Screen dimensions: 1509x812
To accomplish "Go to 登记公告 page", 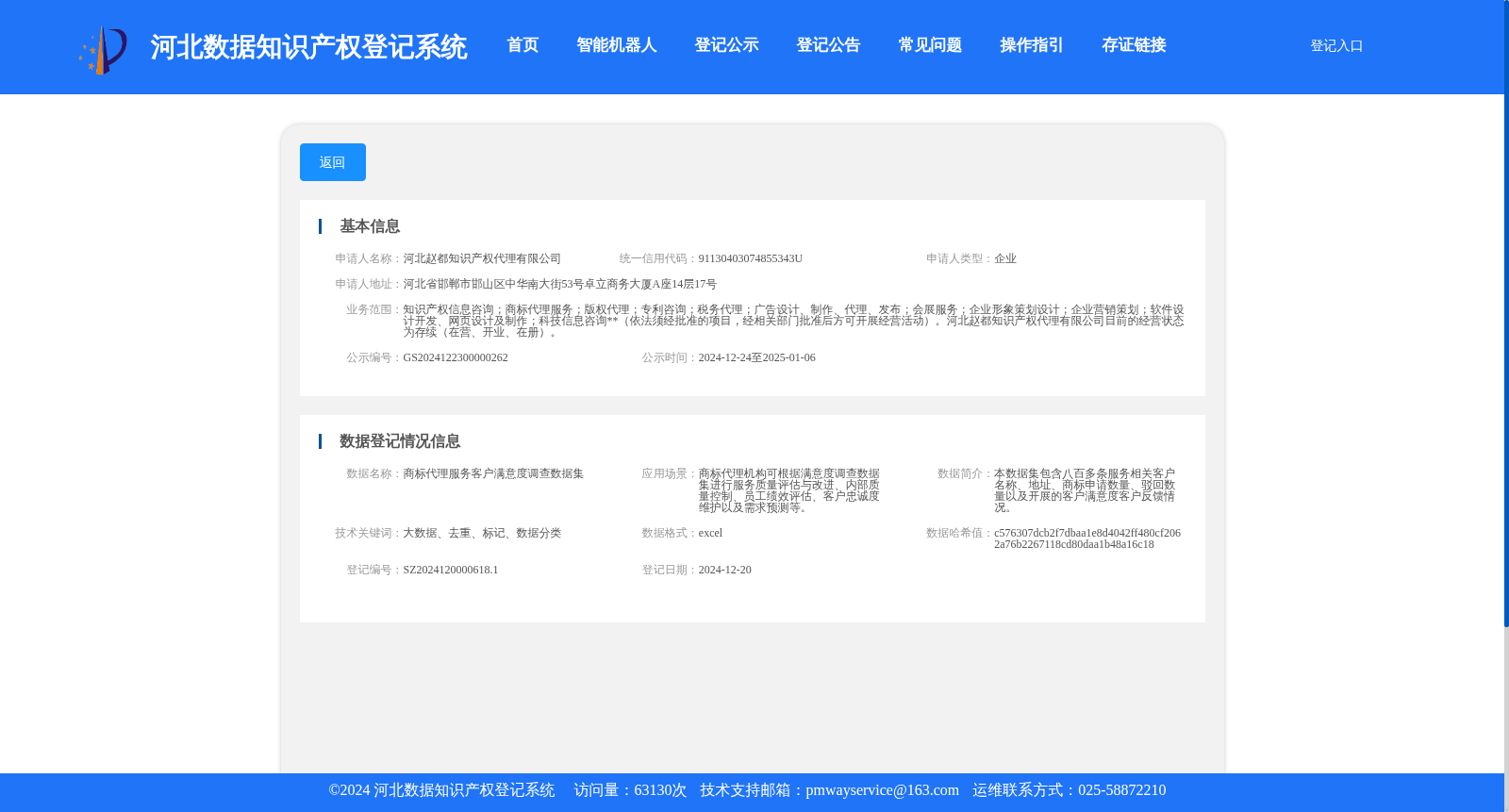I will pyautogui.click(x=828, y=45).
